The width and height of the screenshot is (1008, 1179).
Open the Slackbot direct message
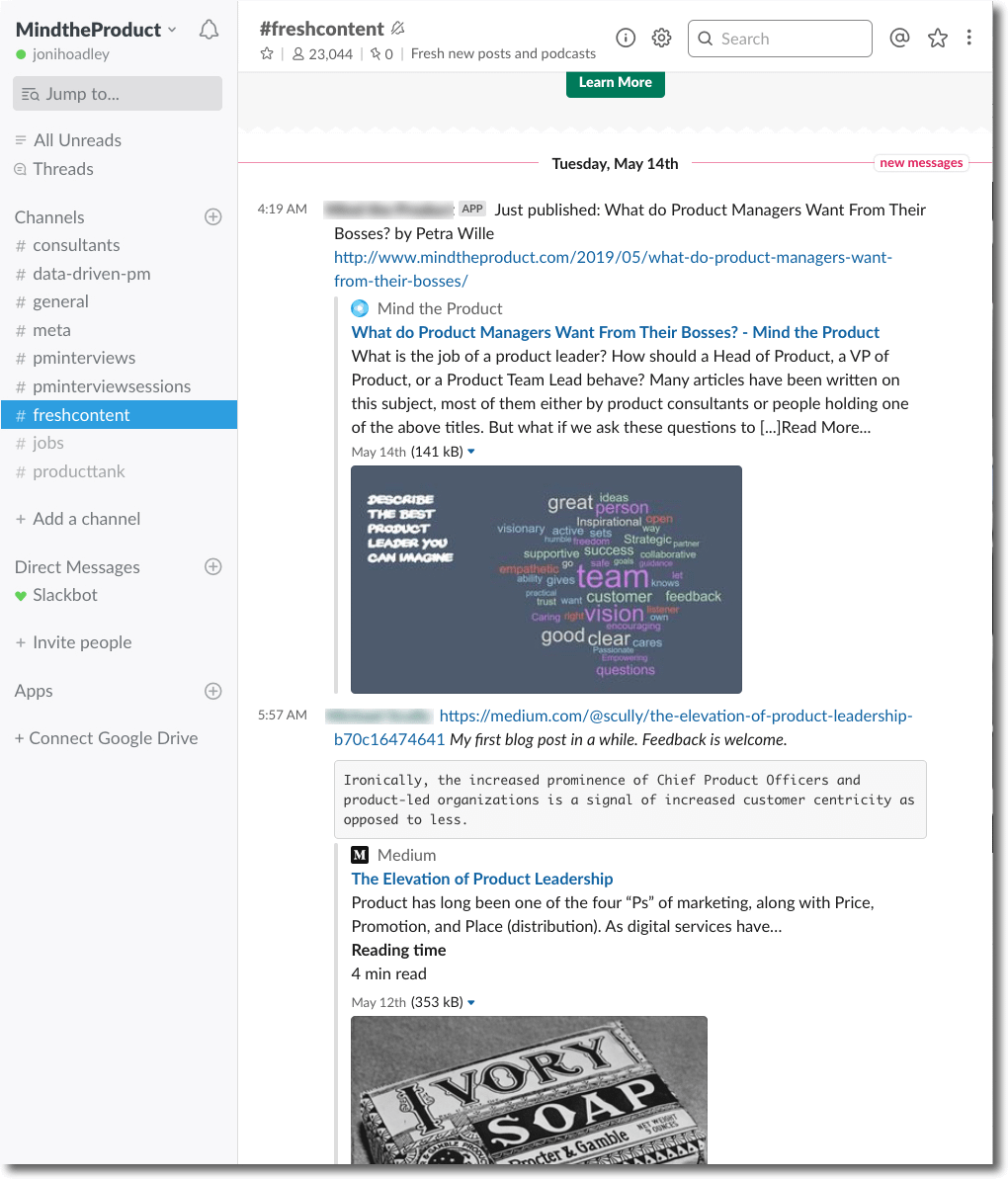coord(64,595)
